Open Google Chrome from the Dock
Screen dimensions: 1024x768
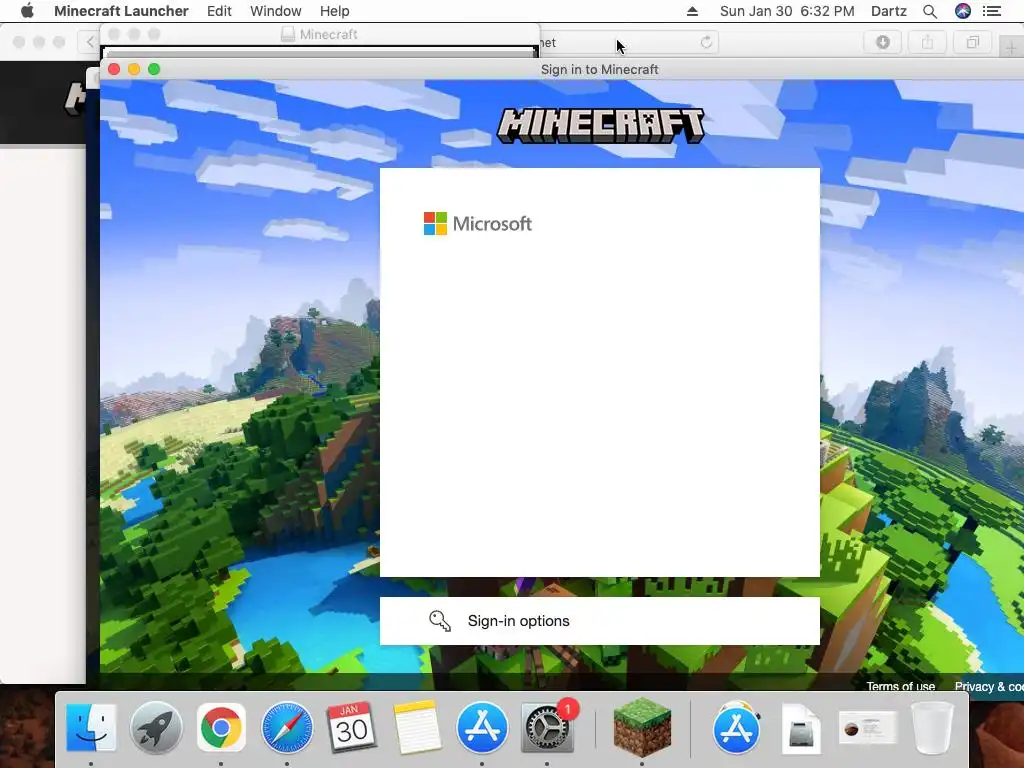pyautogui.click(x=221, y=727)
